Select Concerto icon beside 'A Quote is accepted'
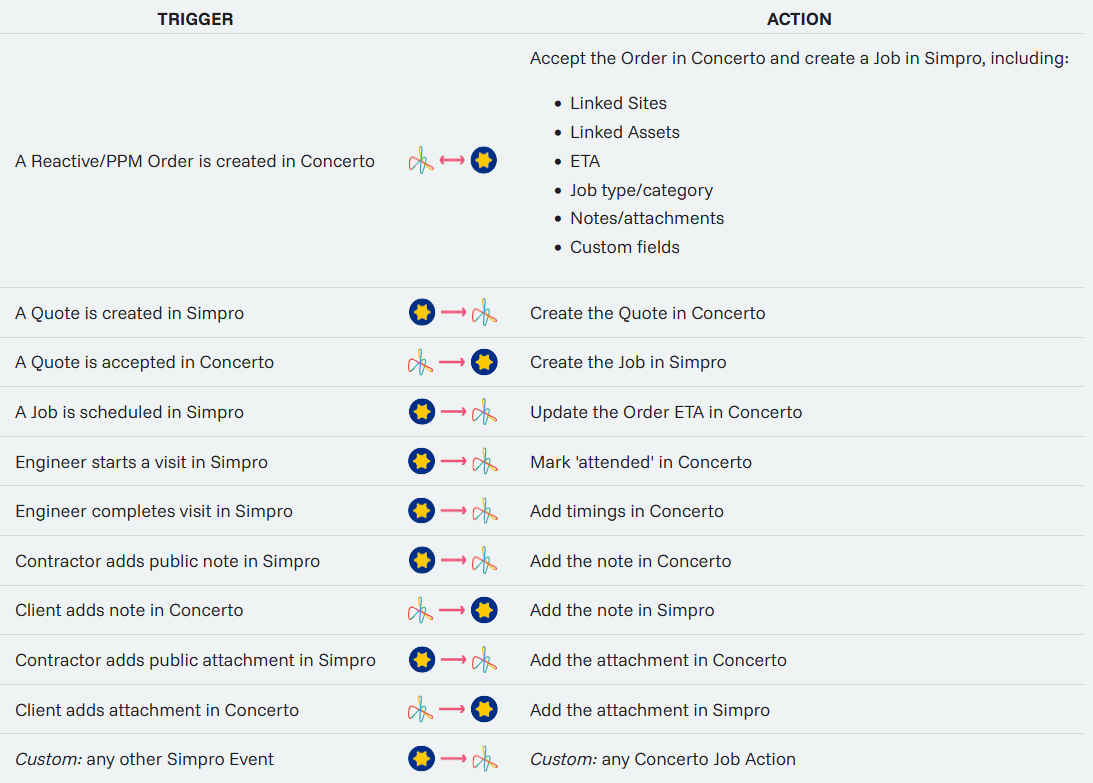This screenshot has width=1093, height=783. click(421, 362)
